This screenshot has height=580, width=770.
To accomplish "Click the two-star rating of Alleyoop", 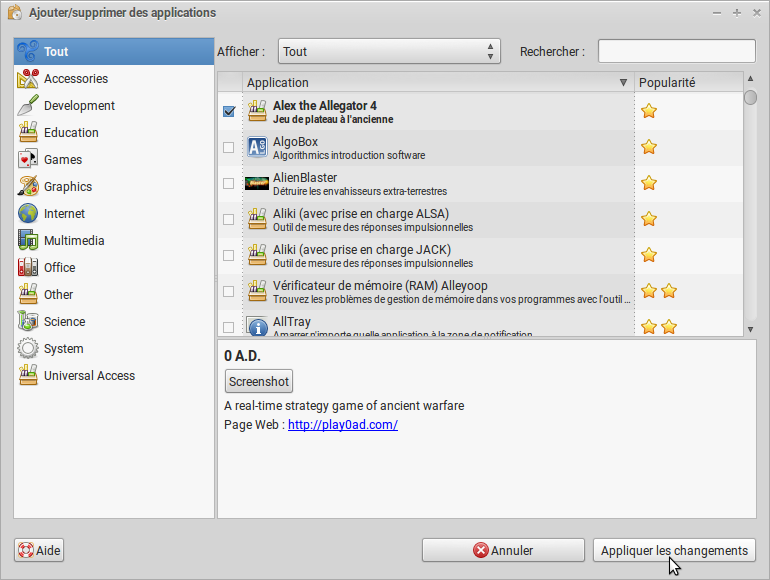I will [659, 291].
